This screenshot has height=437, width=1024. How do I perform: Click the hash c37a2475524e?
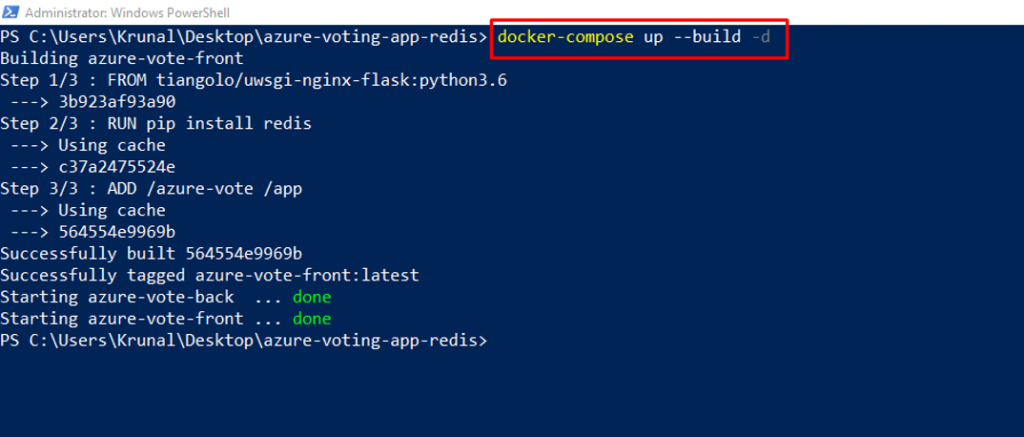(117, 167)
